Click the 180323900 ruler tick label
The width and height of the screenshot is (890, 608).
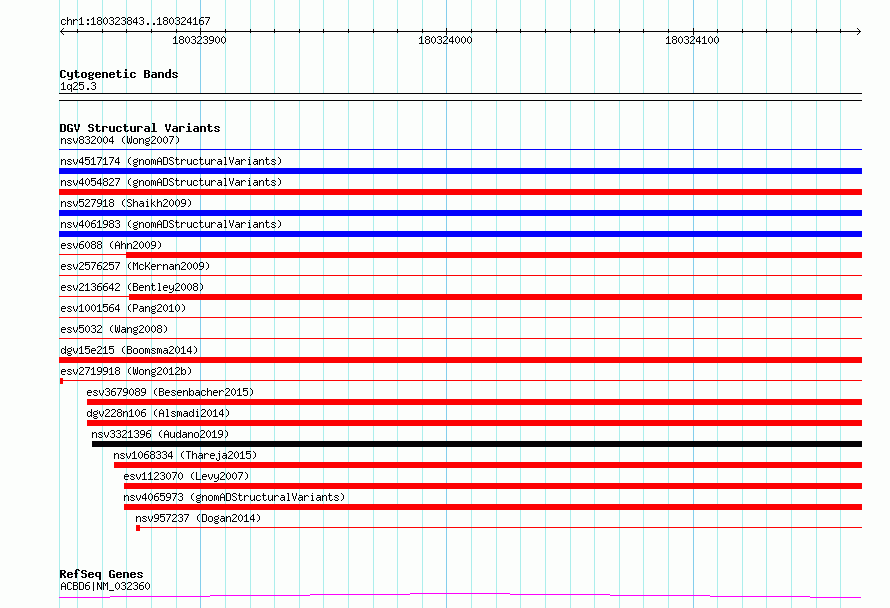199,40
